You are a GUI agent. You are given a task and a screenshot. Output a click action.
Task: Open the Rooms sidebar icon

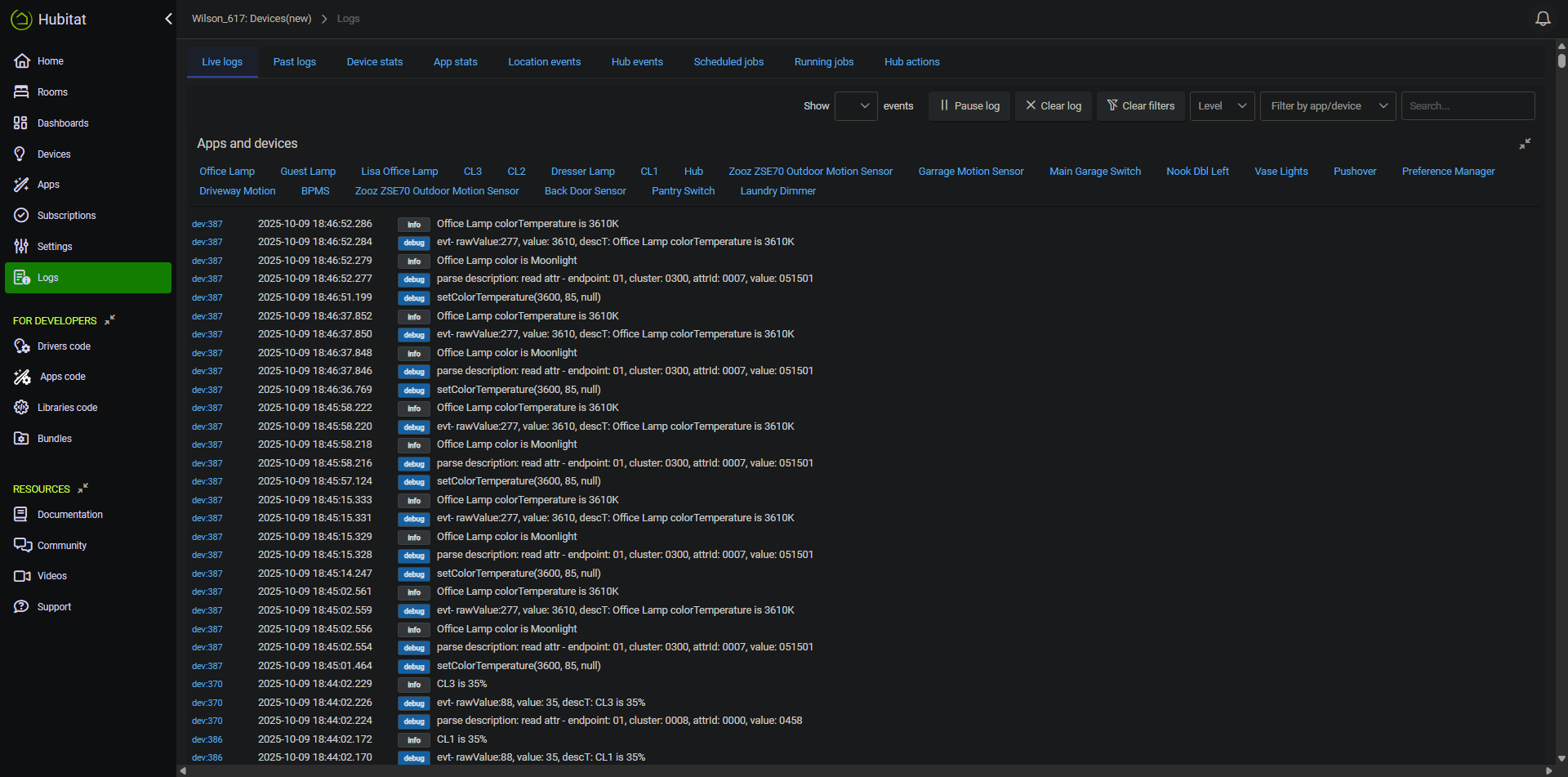(x=21, y=92)
